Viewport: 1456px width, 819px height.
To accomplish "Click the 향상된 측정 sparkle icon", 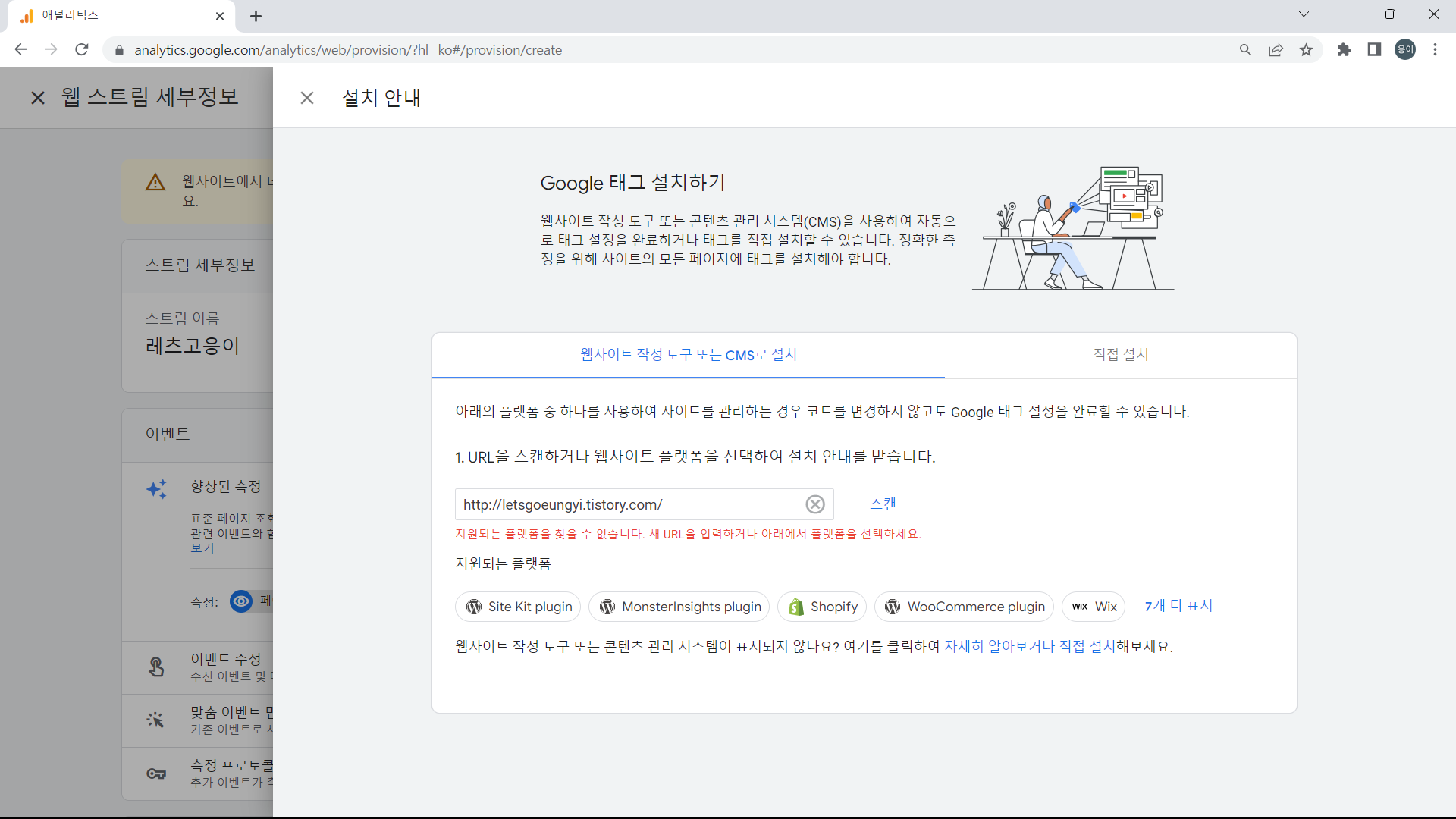I will pyautogui.click(x=157, y=489).
